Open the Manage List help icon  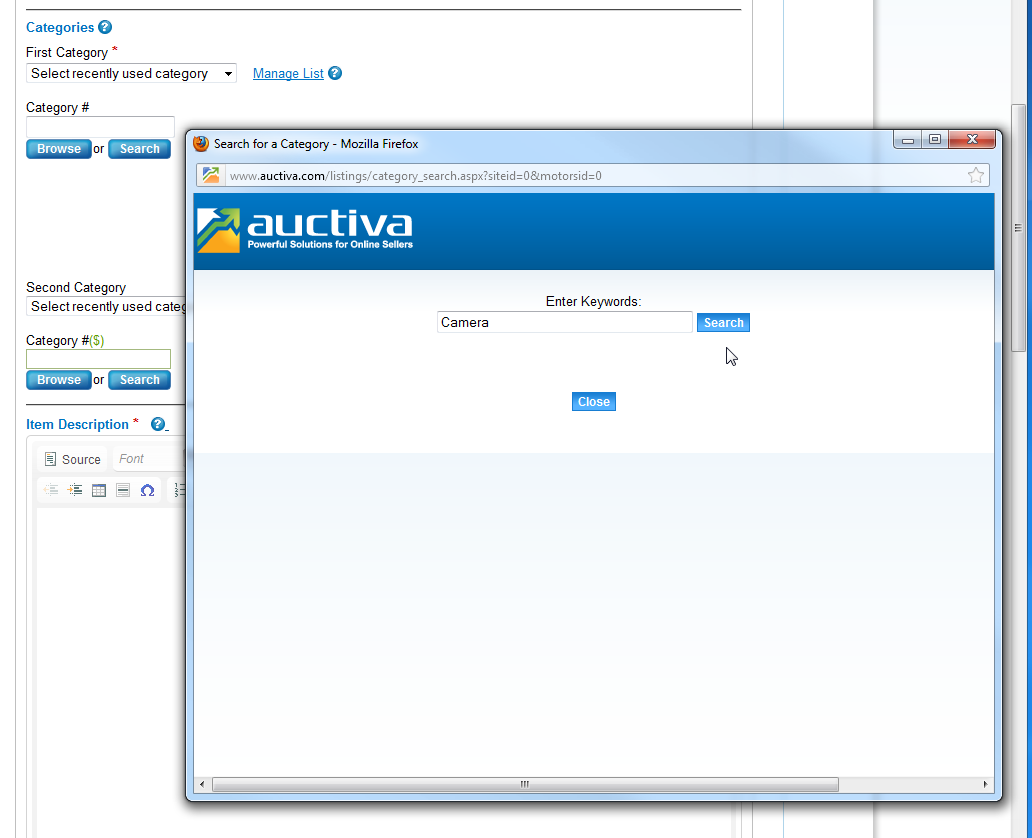335,73
